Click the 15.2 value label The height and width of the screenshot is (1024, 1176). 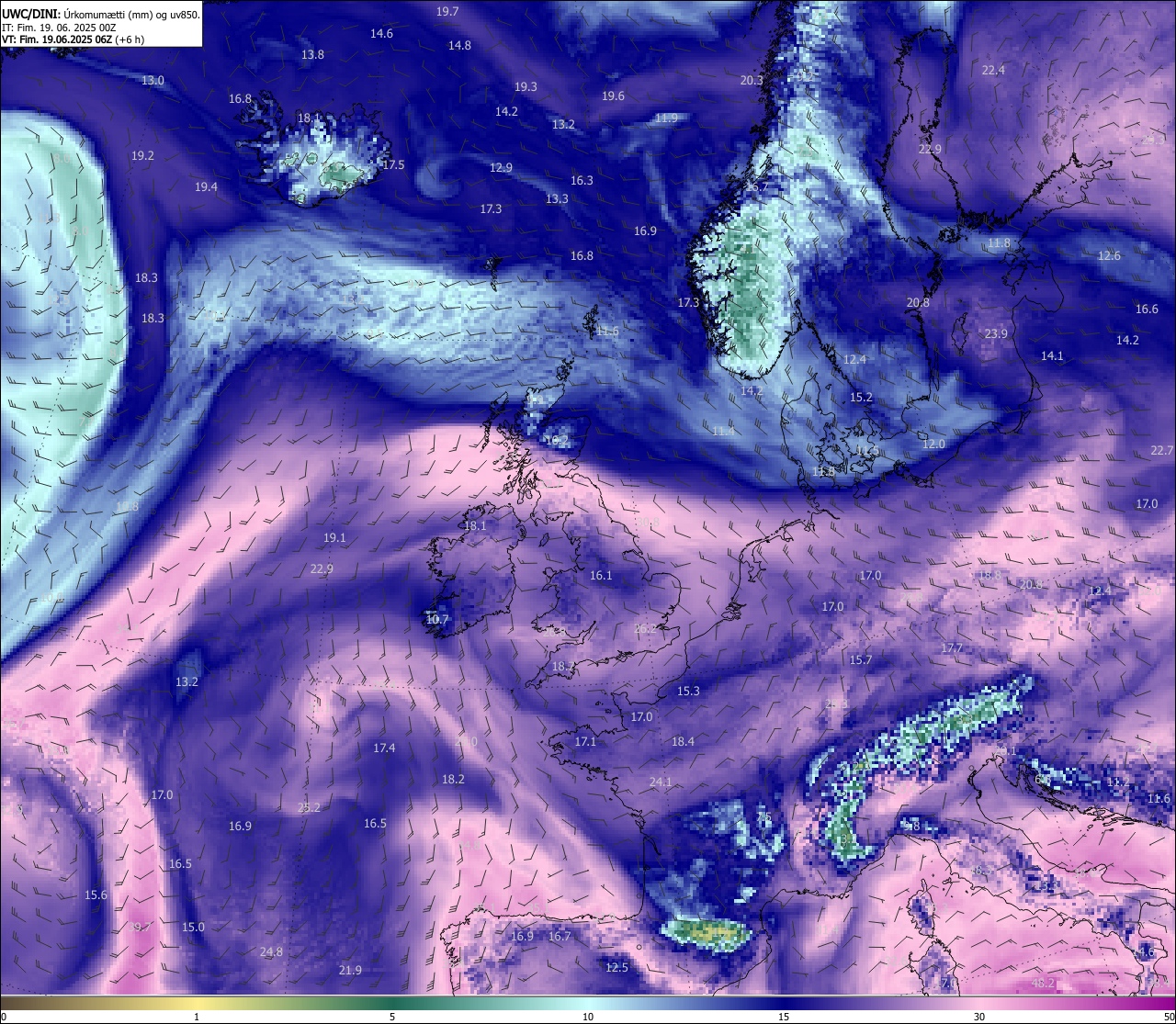click(x=861, y=397)
